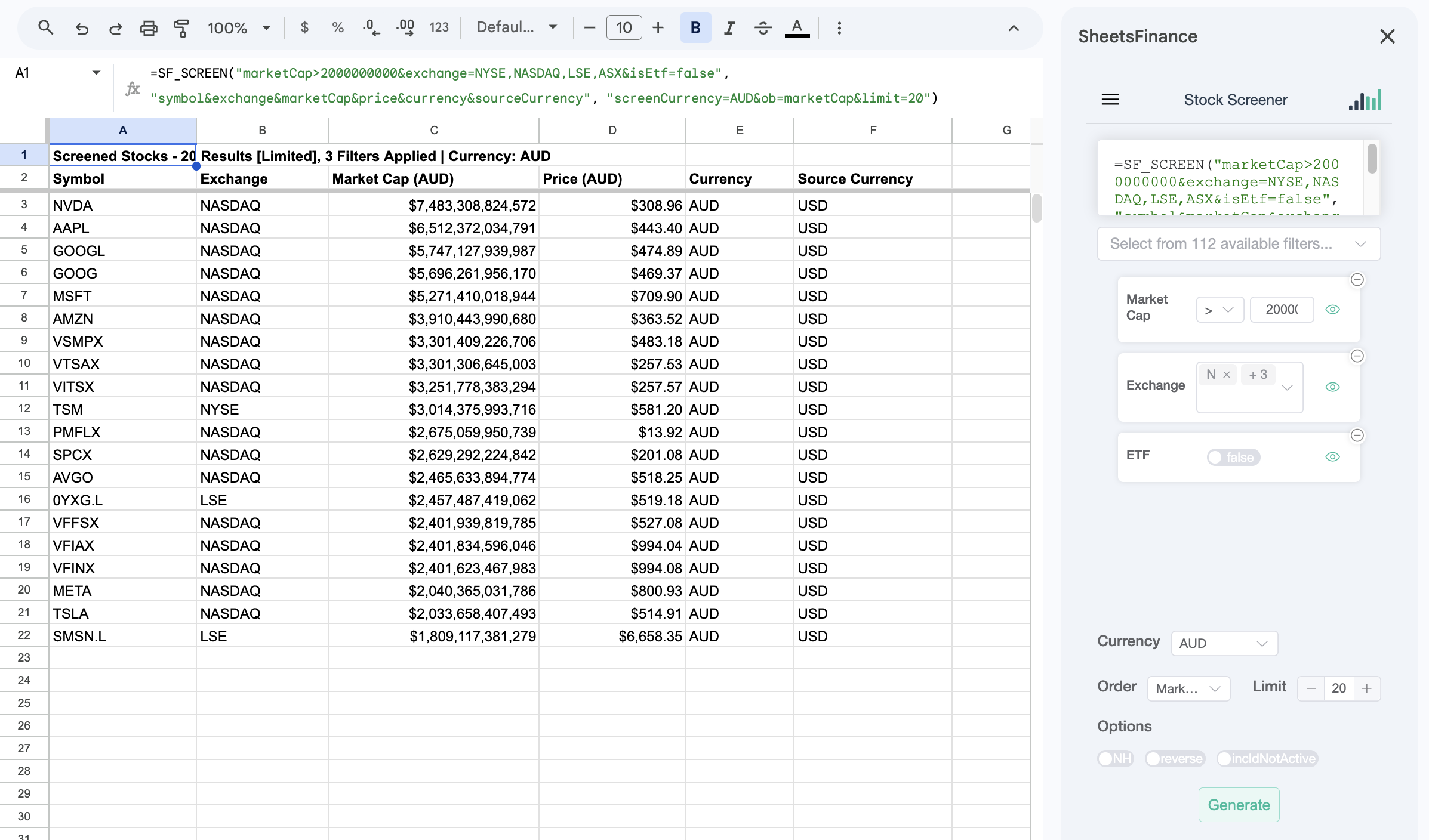Increase font size with plus
This screenshot has height=840, width=1429.
658,27
